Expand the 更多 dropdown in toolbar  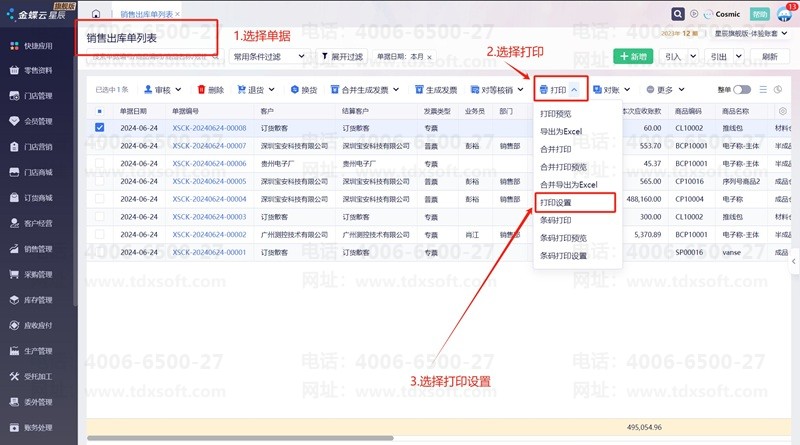point(665,90)
